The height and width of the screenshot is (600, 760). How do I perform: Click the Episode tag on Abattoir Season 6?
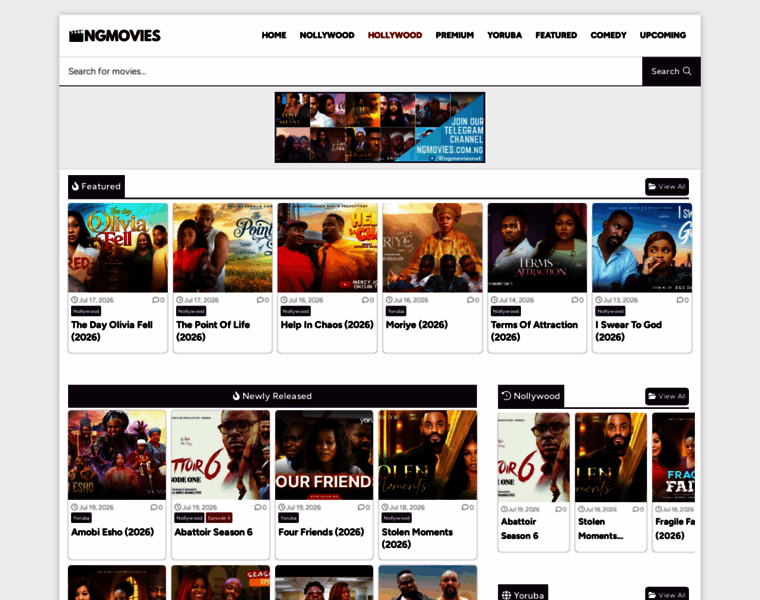[x=219, y=518]
